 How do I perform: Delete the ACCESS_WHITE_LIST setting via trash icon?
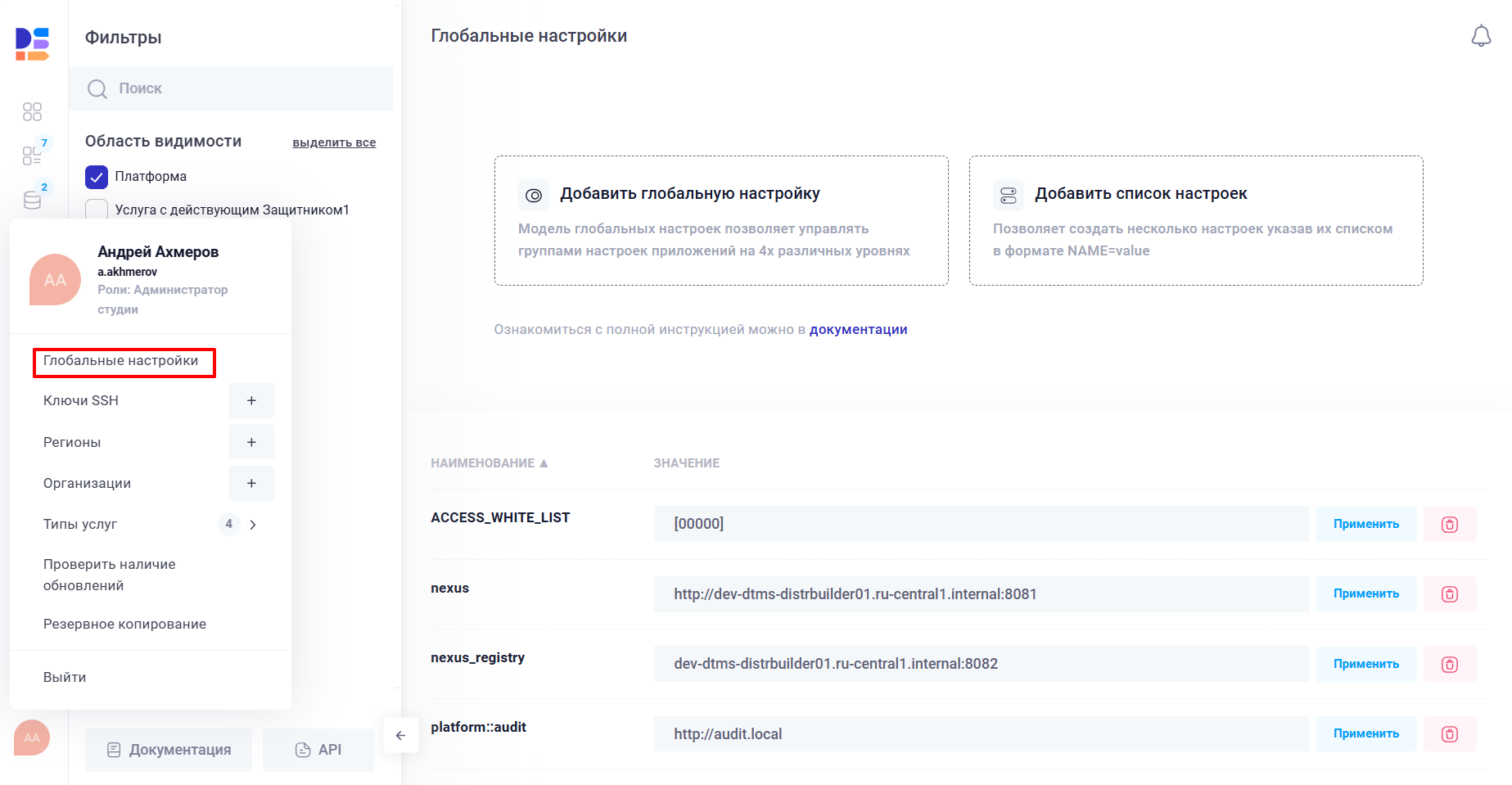1450,524
